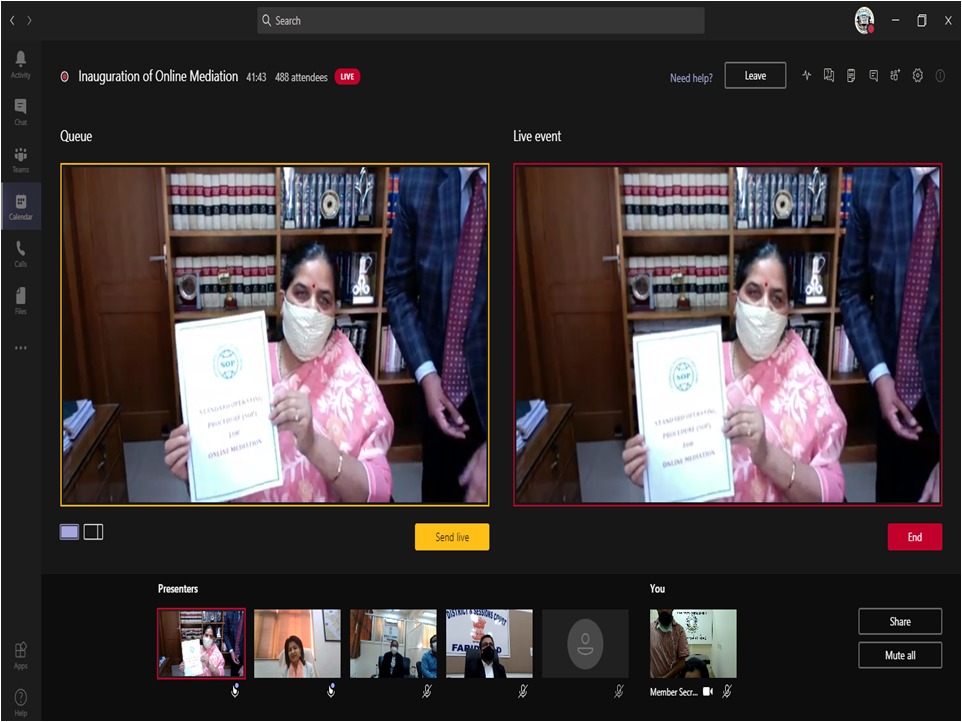Open the Apps store icon

pos(20,656)
